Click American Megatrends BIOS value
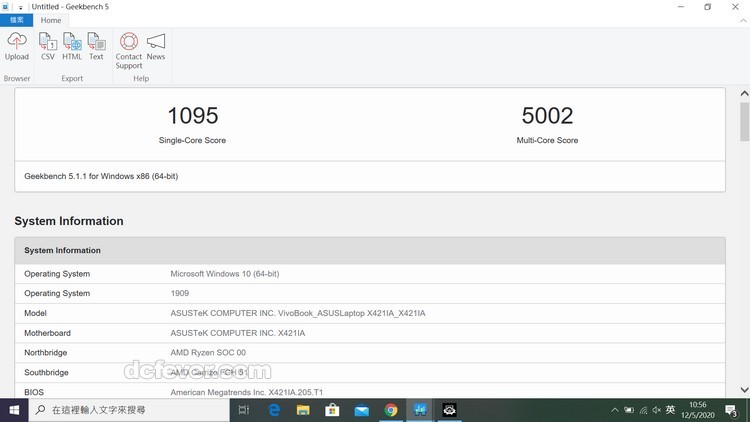The image size is (750, 422). pyautogui.click(x=247, y=392)
